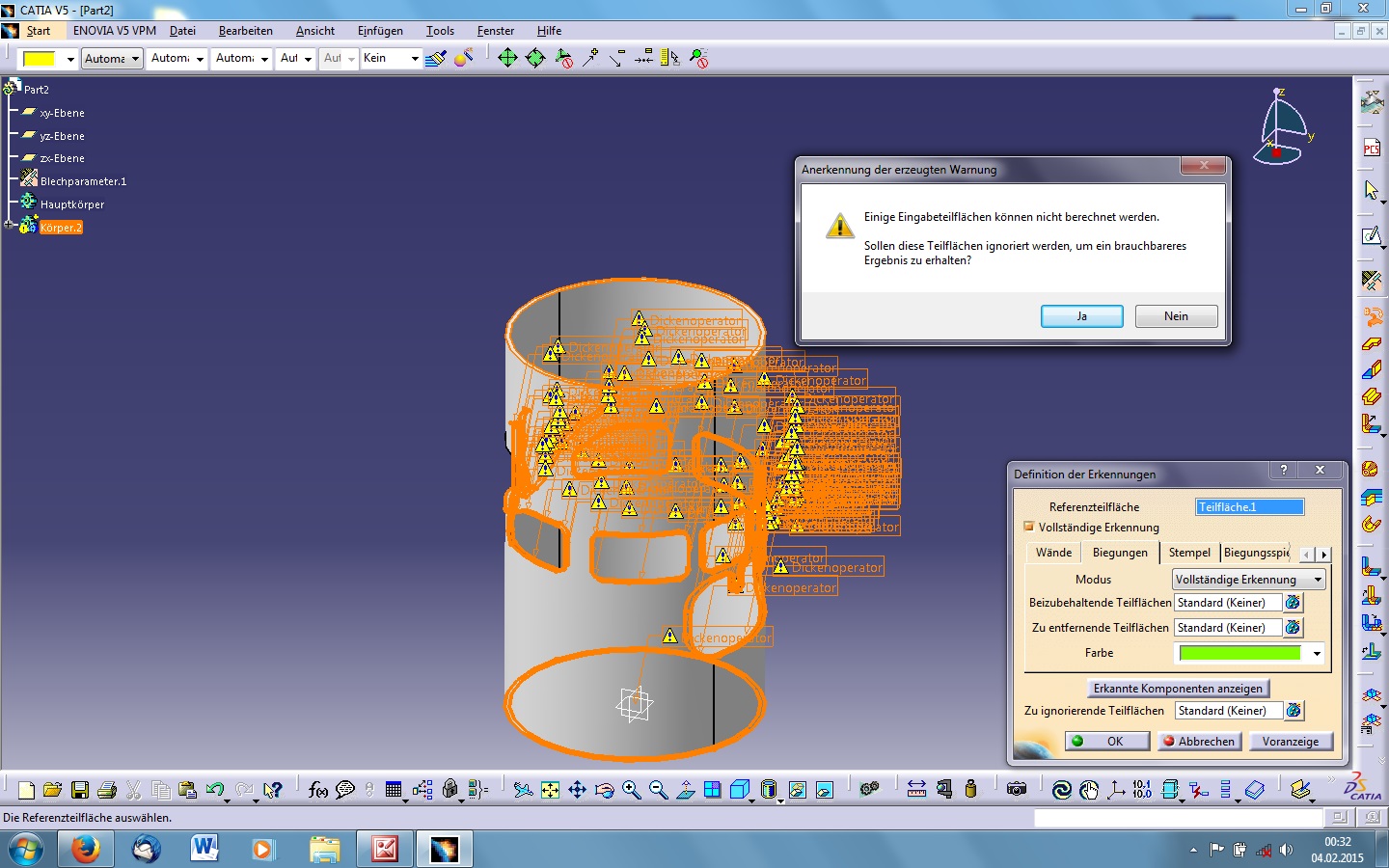Click the green Farbe color swatch
This screenshot has height=868, width=1389.
coord(1239,653)
